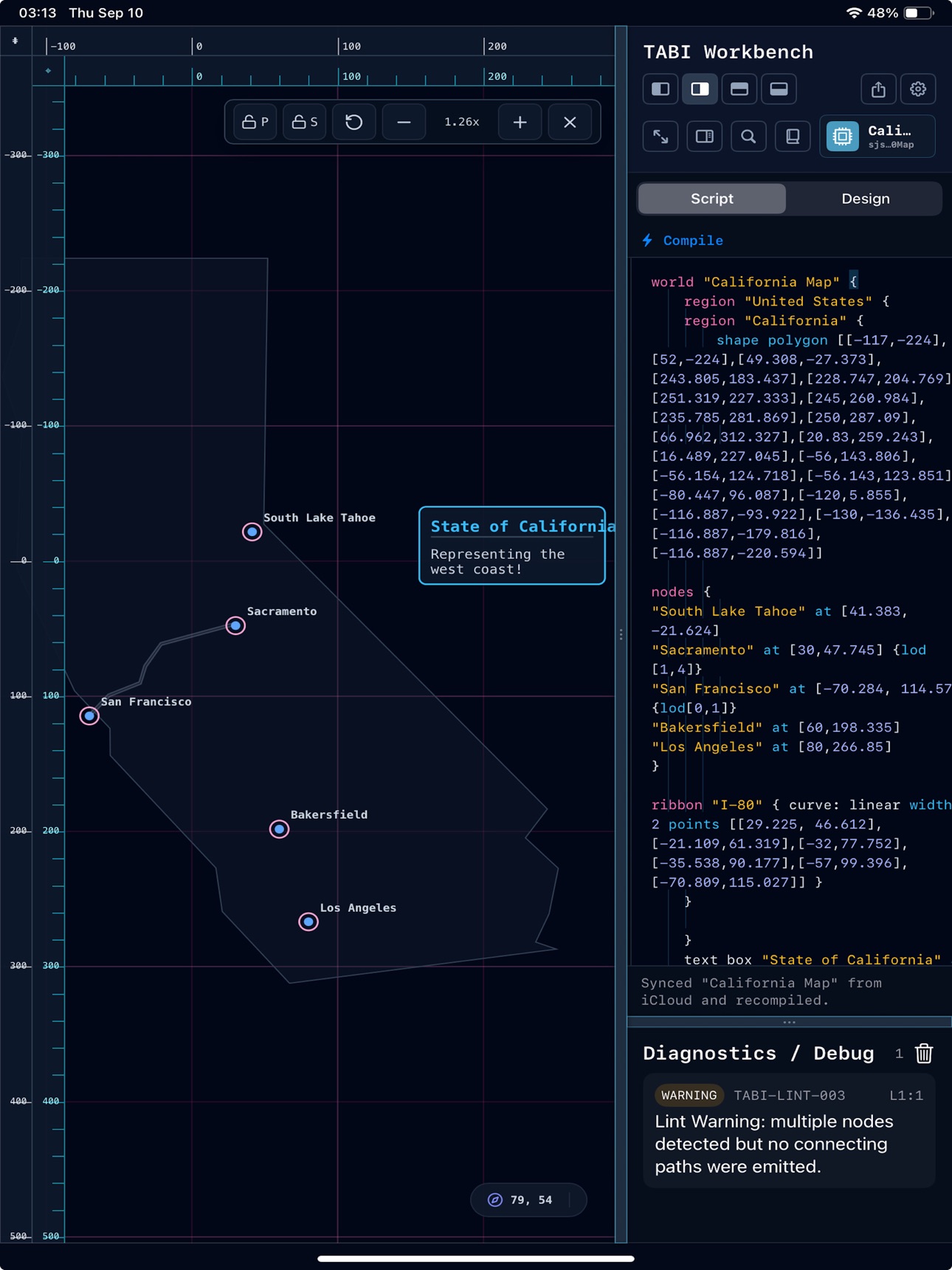
Task: Dock the panel to the right side
Action: [x=700, y=89]
